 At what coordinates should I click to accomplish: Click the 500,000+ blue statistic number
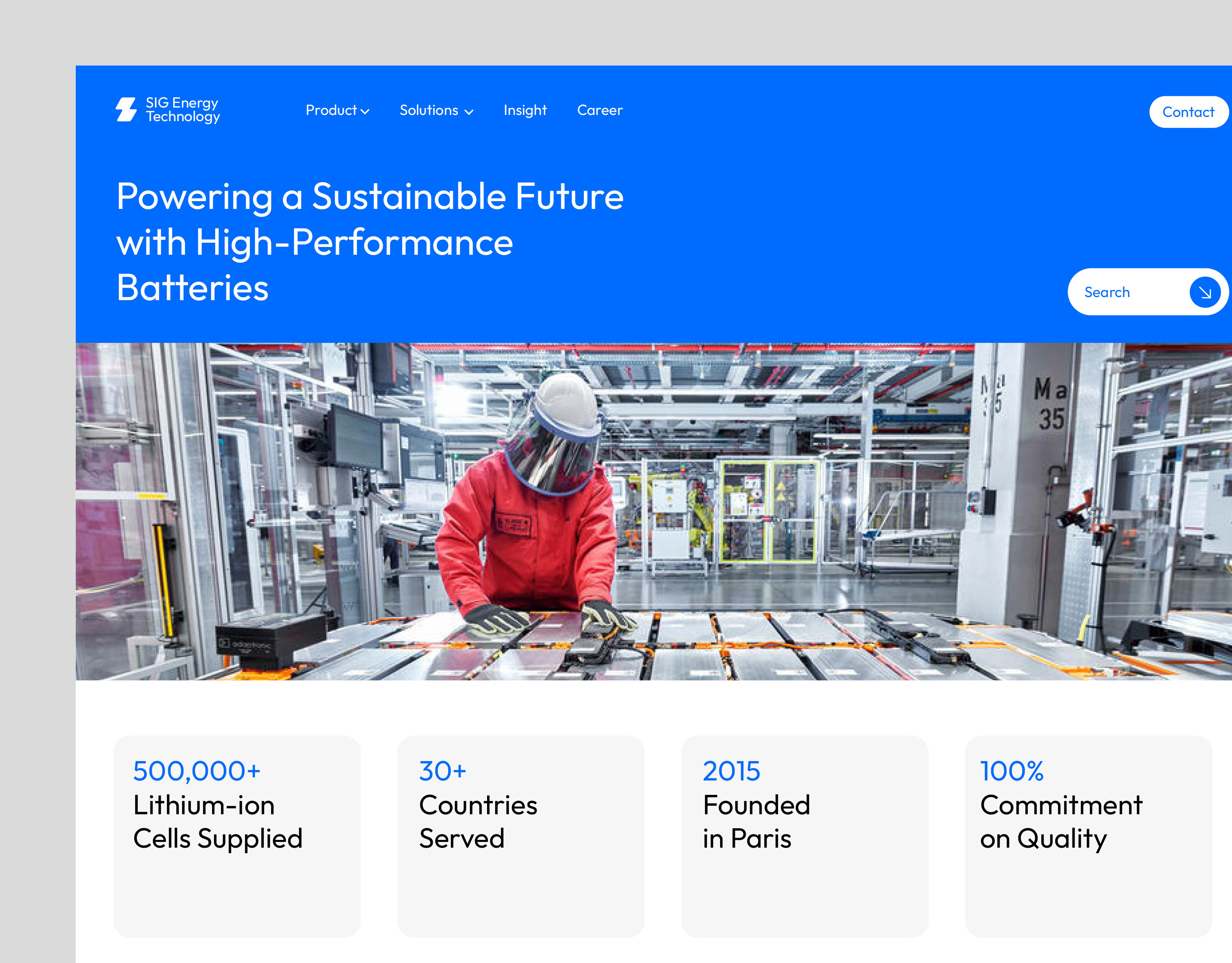[197, 771]
